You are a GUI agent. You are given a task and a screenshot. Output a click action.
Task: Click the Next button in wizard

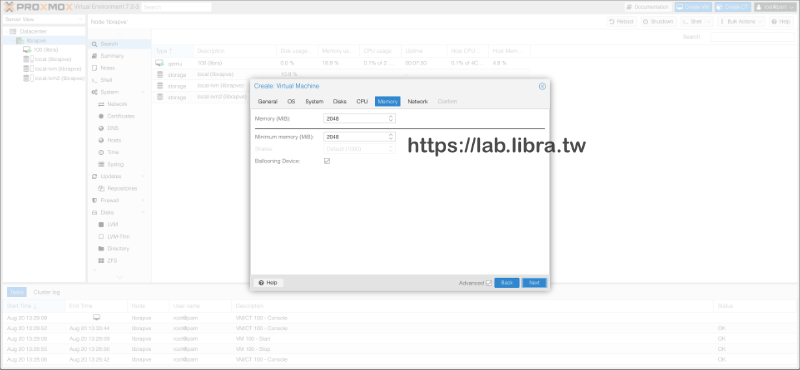(534, 283)
